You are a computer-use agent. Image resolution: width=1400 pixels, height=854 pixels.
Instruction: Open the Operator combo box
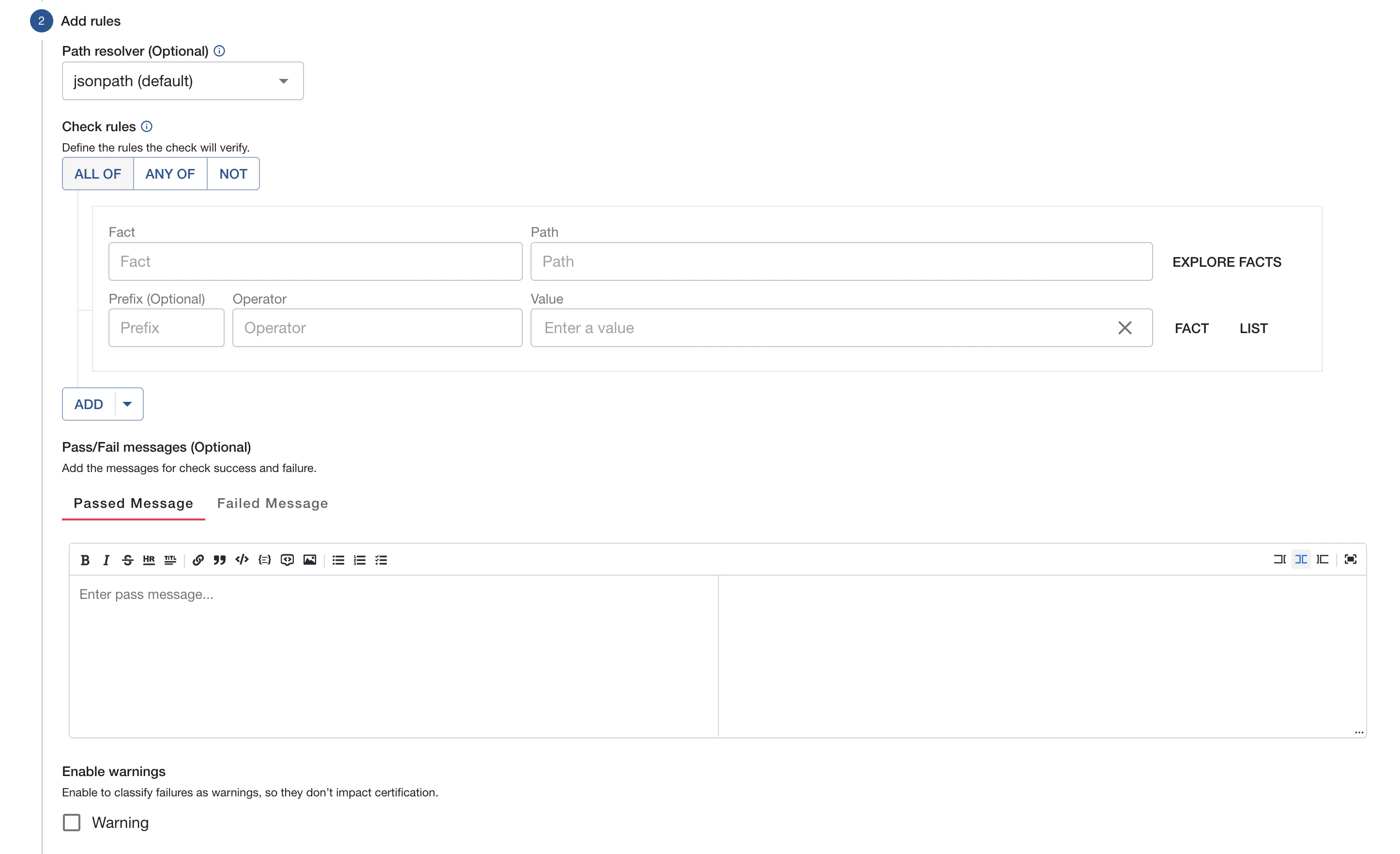(x=377, y=328)
